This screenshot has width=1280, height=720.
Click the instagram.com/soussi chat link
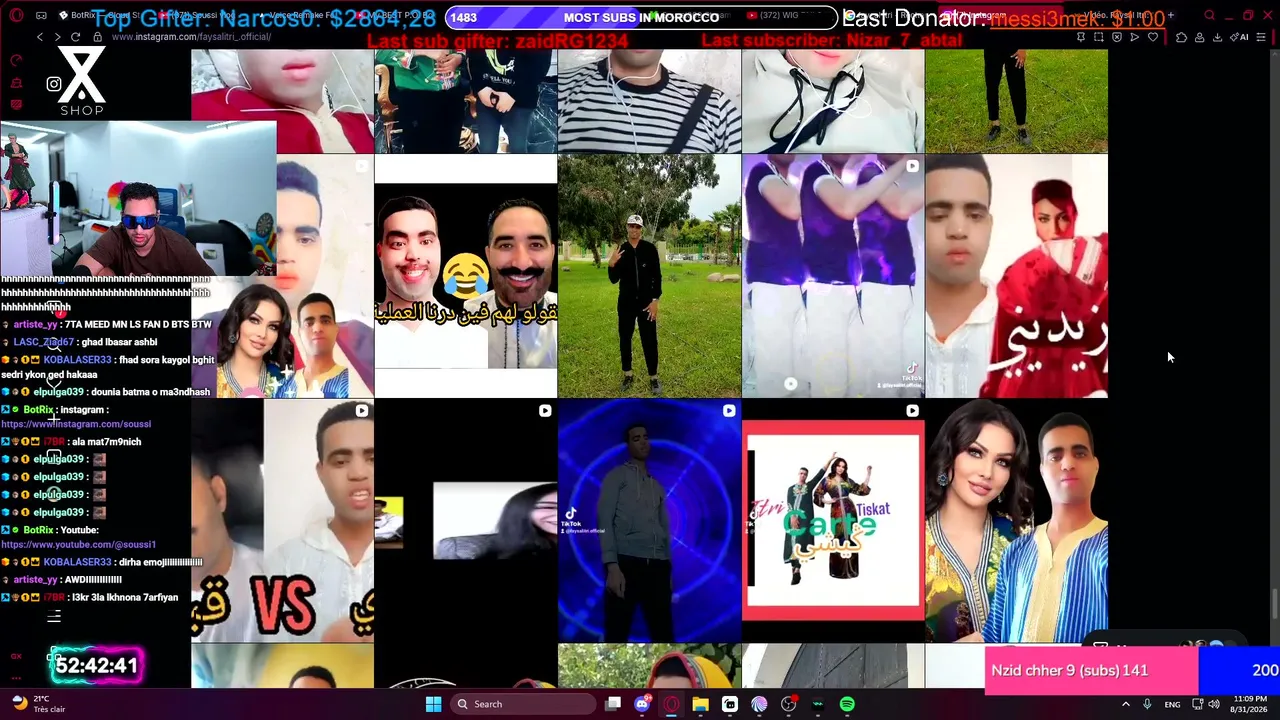tap(76, 424)
